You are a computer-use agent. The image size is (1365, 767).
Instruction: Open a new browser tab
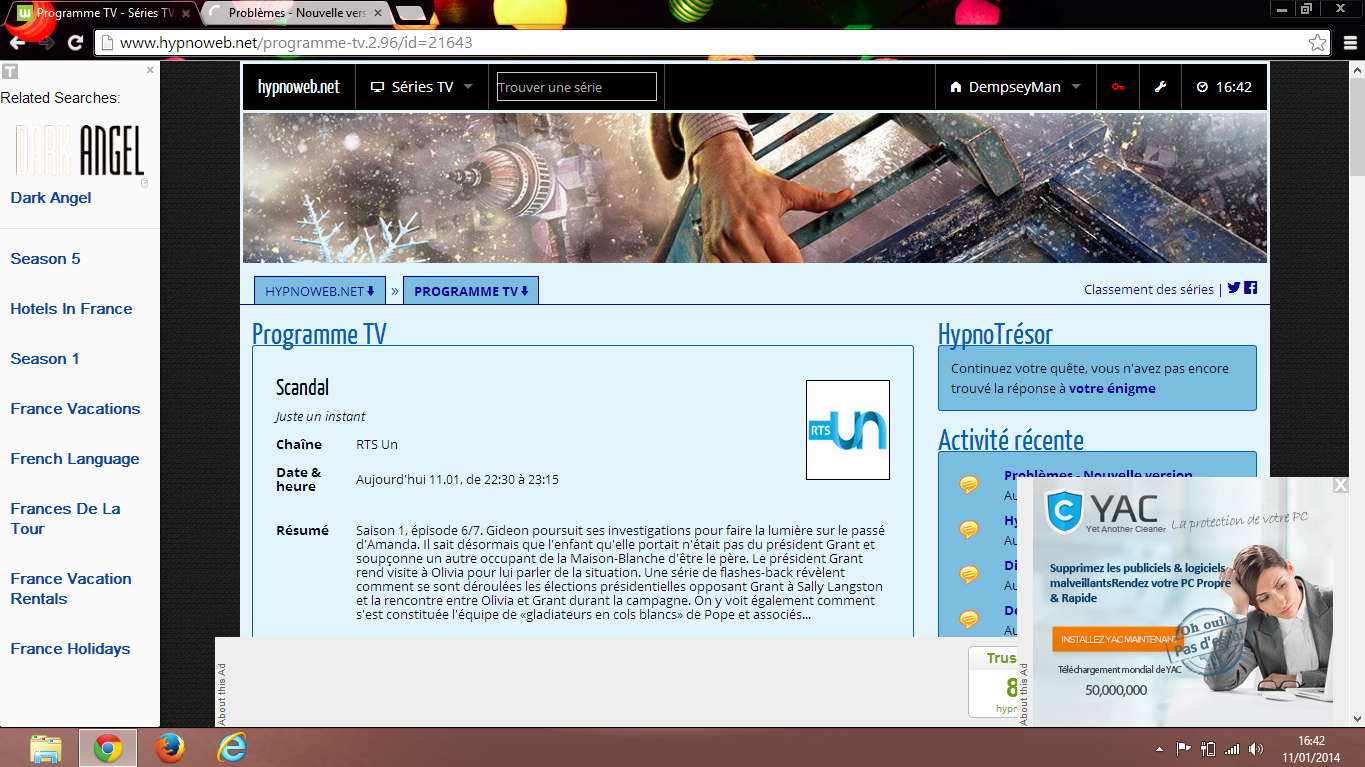(x=410, y=13)
